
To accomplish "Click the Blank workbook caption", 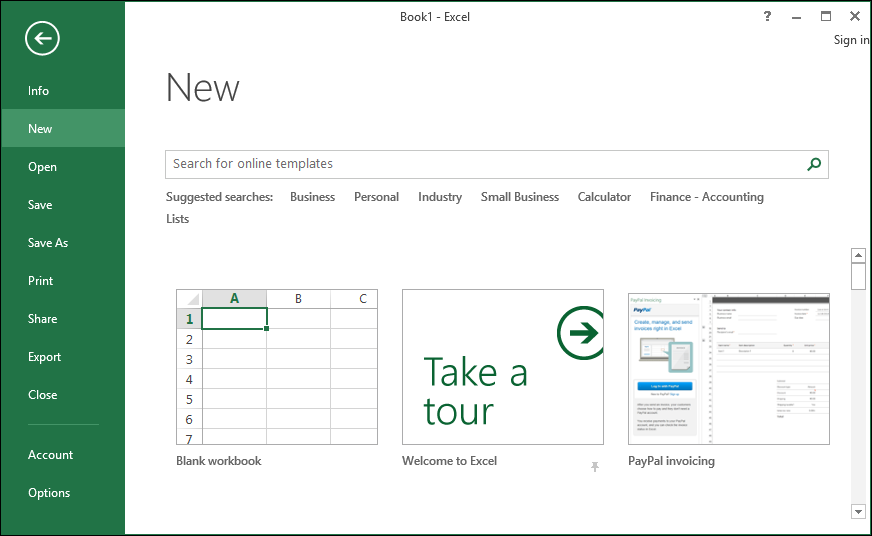I will (x=219, y=461).
